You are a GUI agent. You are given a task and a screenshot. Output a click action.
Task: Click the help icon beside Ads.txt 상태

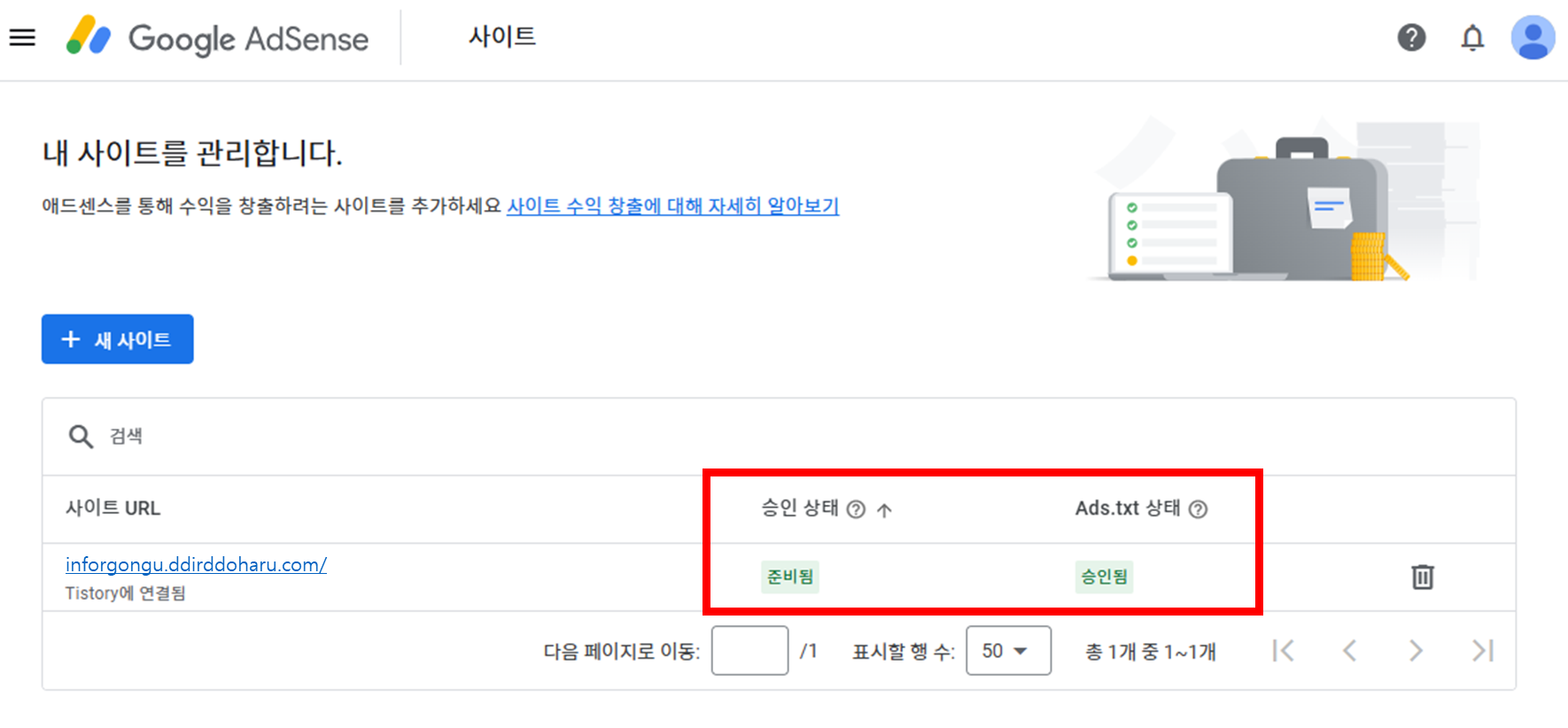tap(1199, 508)
